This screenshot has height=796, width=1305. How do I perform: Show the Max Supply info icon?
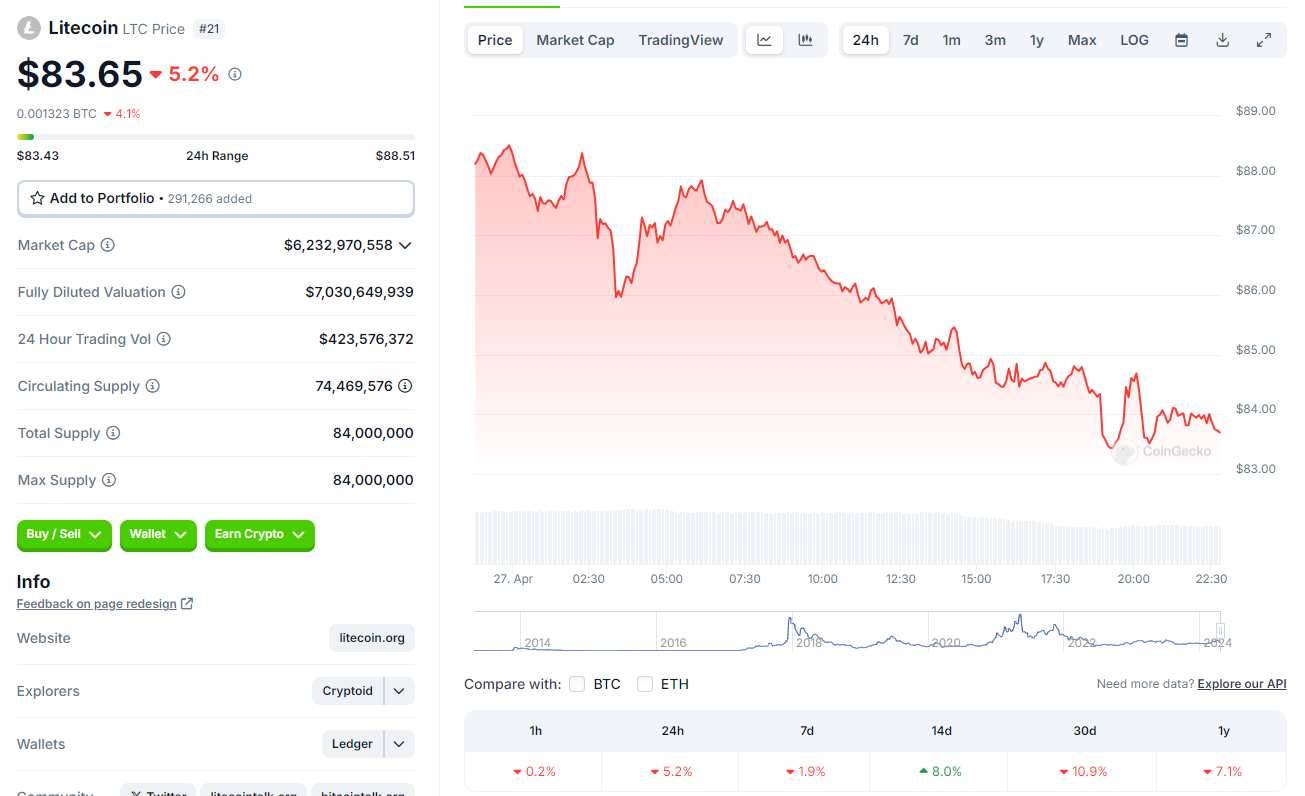(108, 480)
